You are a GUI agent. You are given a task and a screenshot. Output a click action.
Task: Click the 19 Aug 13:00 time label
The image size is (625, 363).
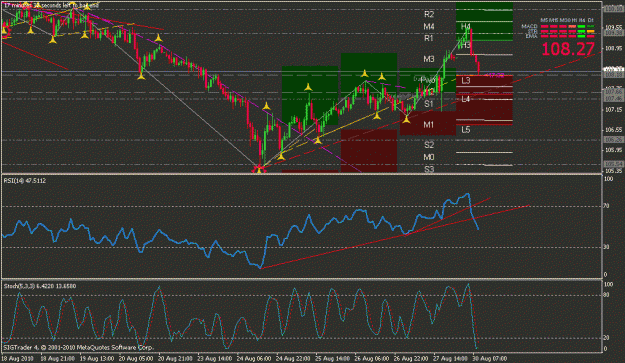coord(96,359)
